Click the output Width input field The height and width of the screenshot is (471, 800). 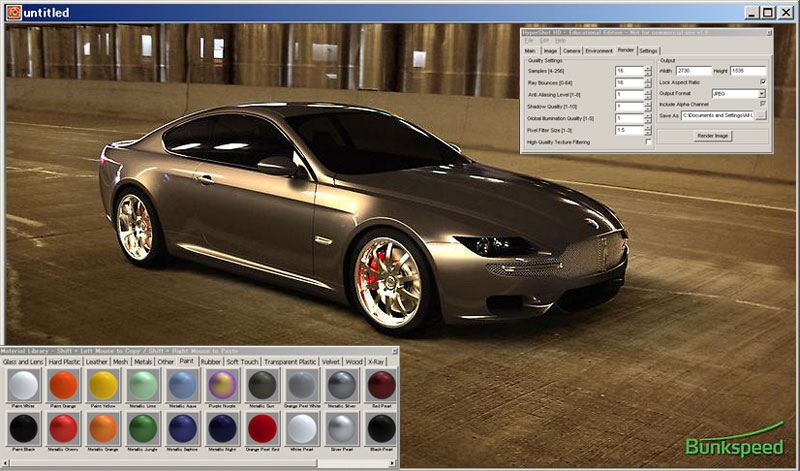click(x=694, y=71)
